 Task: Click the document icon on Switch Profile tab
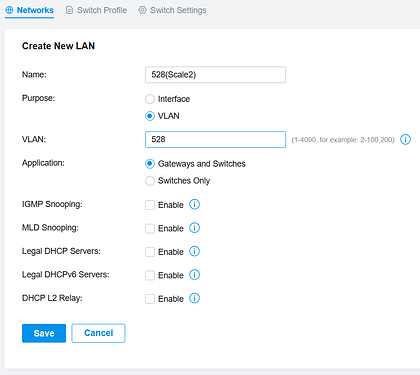click(x=69, y=10)
